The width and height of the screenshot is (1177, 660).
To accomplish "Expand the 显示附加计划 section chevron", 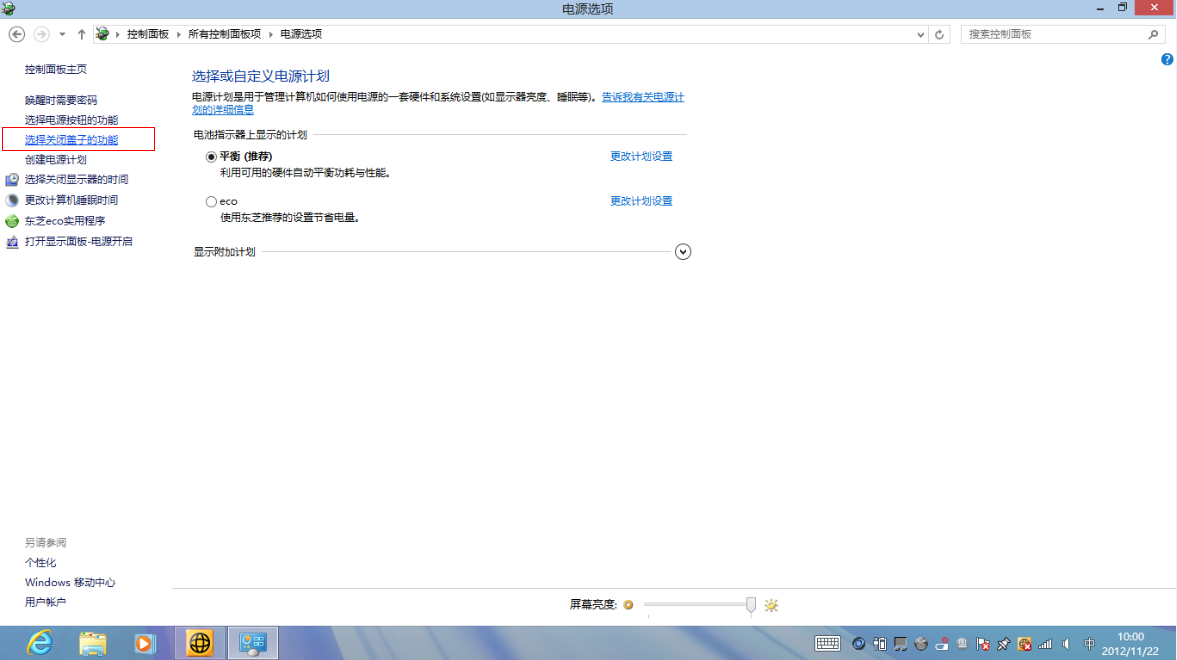I will 683,252.
